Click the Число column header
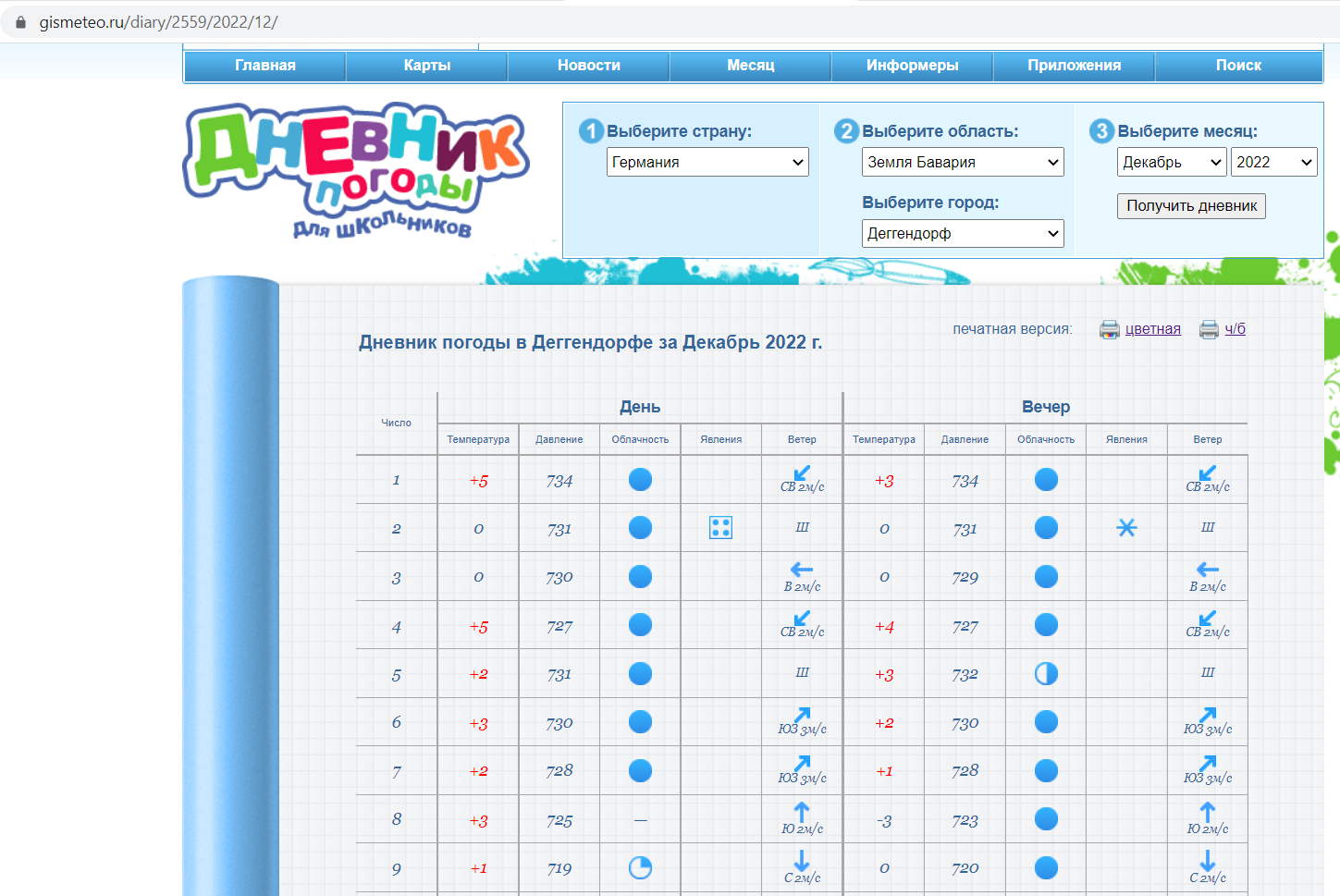Viewport: 1340px width, 896px height. (396, 423)
